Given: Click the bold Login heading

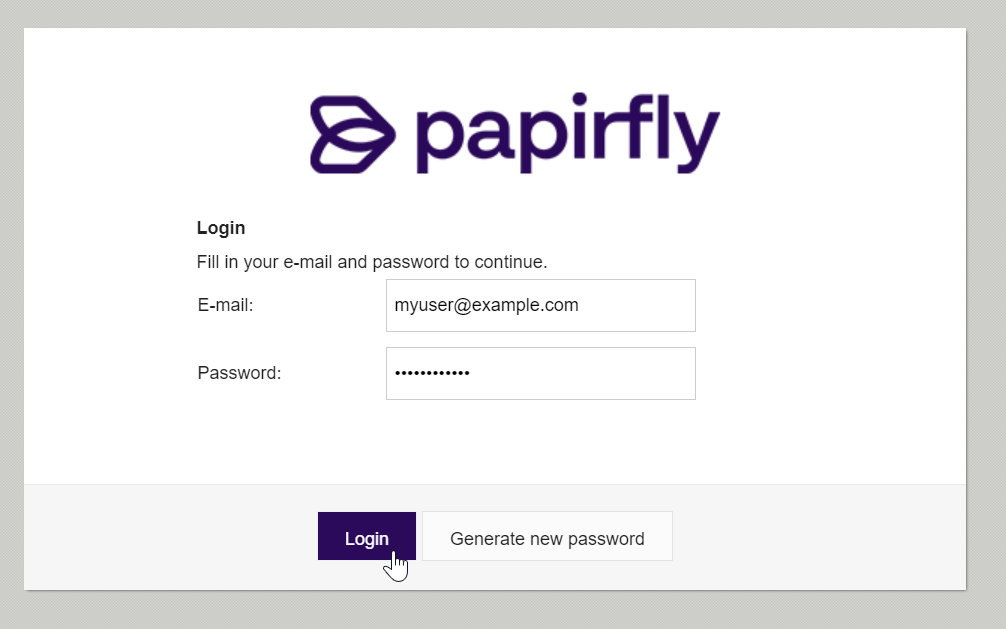Looking at the screenshot, I should [x=221, y=228].
